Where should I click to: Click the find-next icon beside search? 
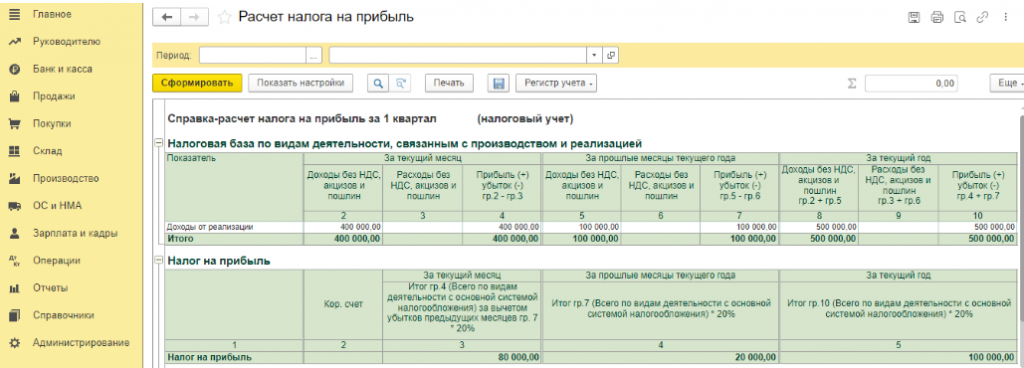[x=400, y=83]
